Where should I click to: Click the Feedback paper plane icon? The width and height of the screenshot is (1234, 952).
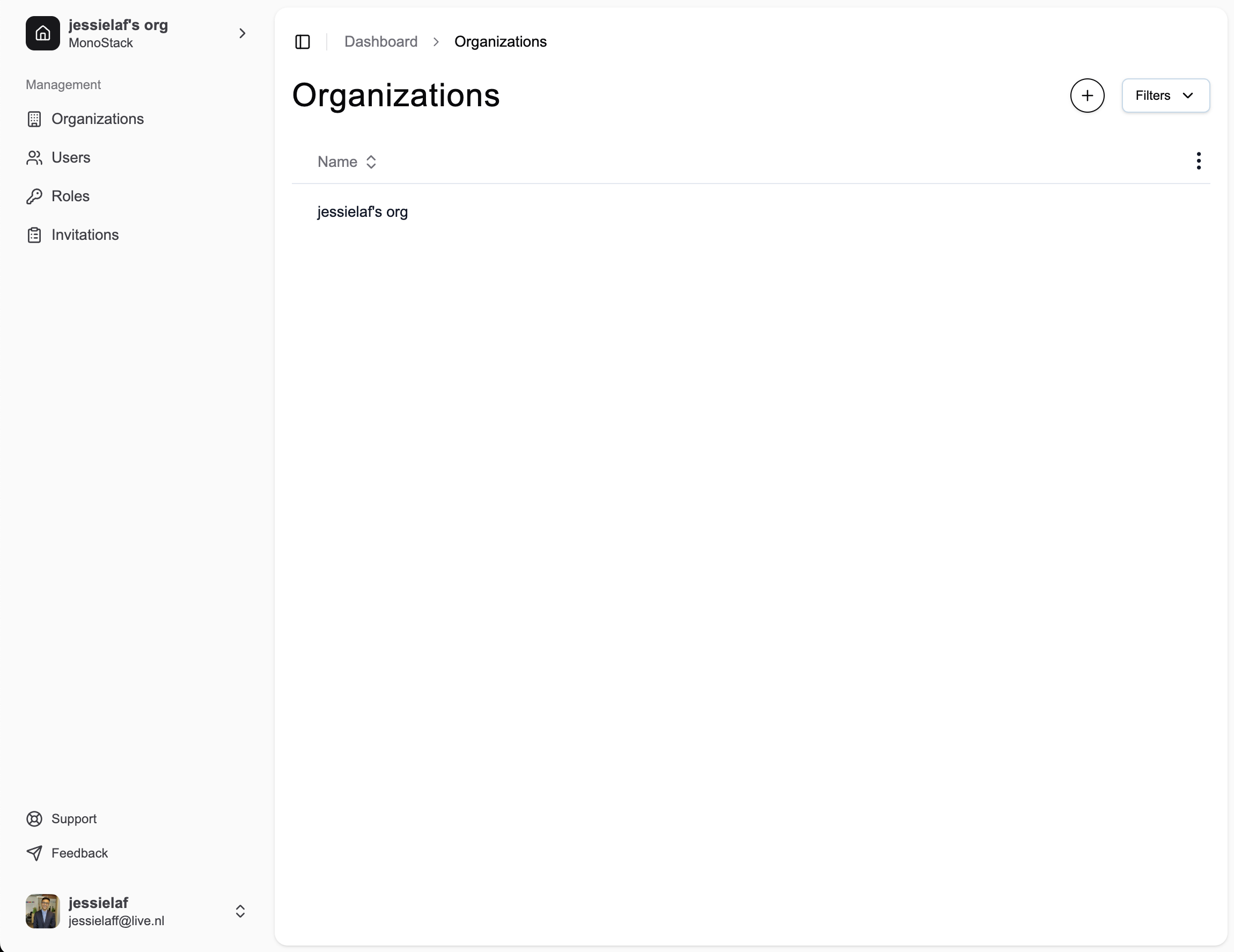tap(34, 853)
